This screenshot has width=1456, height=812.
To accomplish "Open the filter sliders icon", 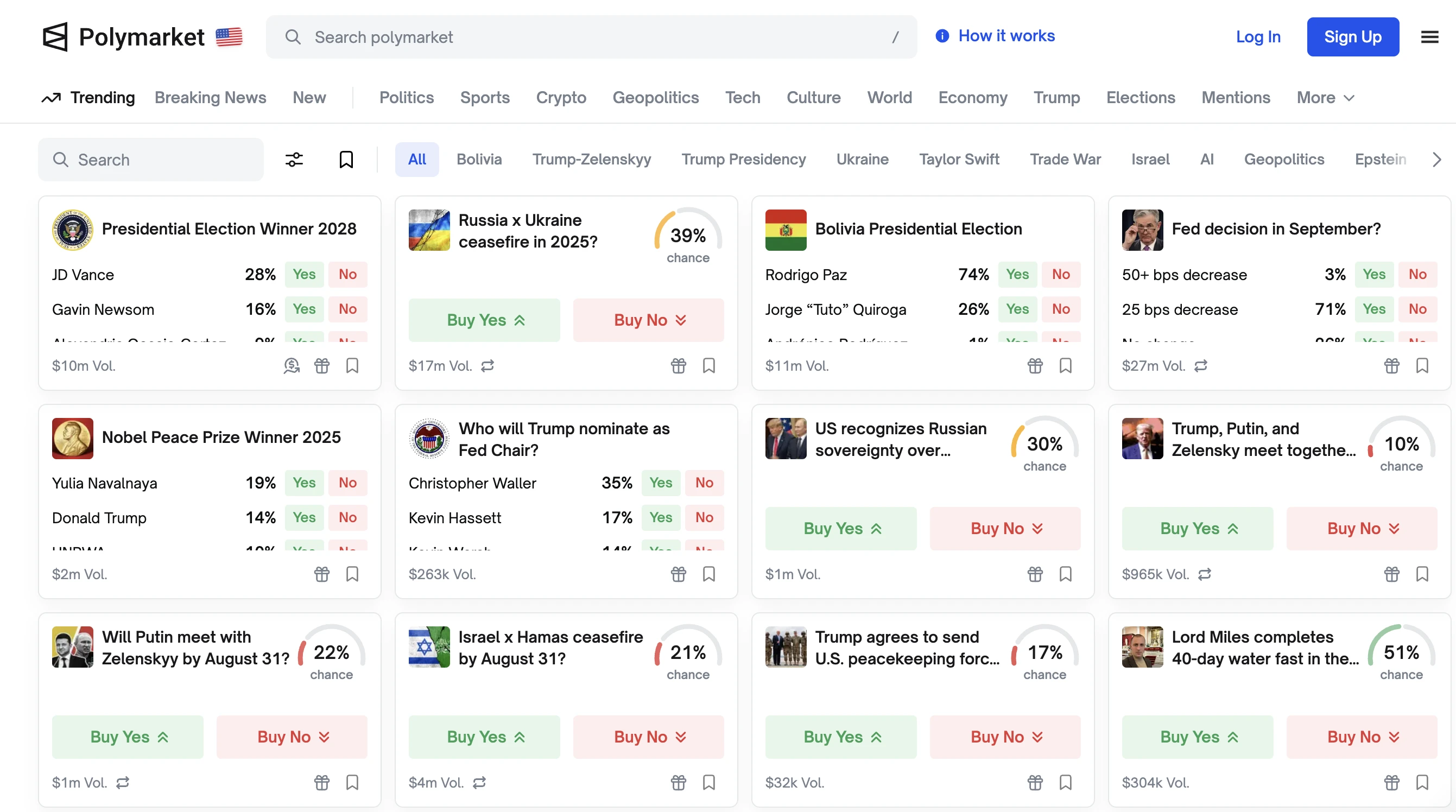I will 294,160.
